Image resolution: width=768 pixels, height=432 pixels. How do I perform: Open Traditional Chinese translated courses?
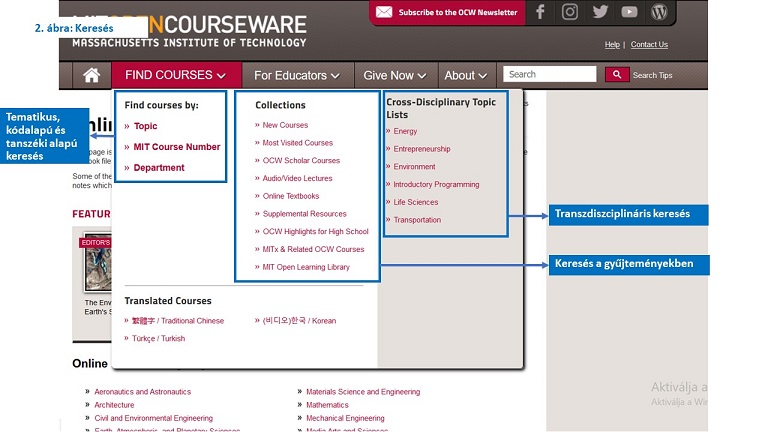click(178, 321)
